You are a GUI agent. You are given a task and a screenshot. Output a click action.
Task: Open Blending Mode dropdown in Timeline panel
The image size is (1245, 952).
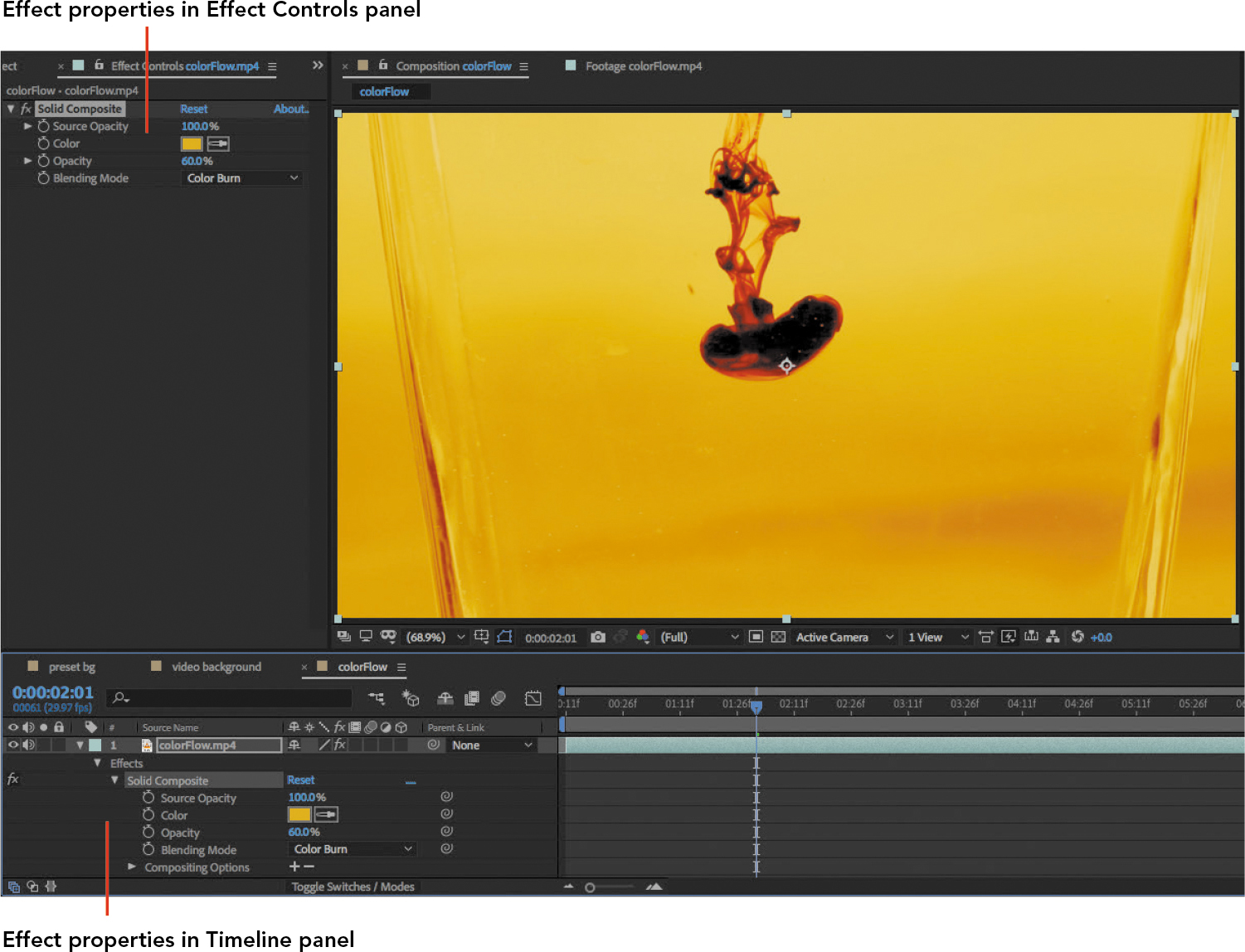click(x=352, y=849)
